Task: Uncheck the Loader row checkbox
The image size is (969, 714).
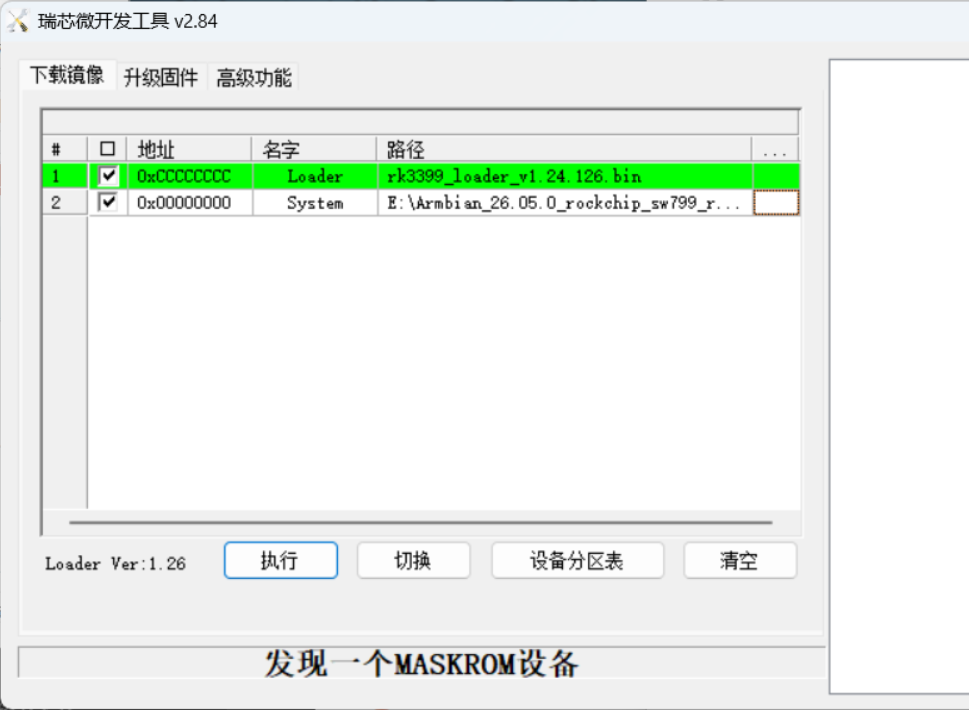Action: (108, 176)
